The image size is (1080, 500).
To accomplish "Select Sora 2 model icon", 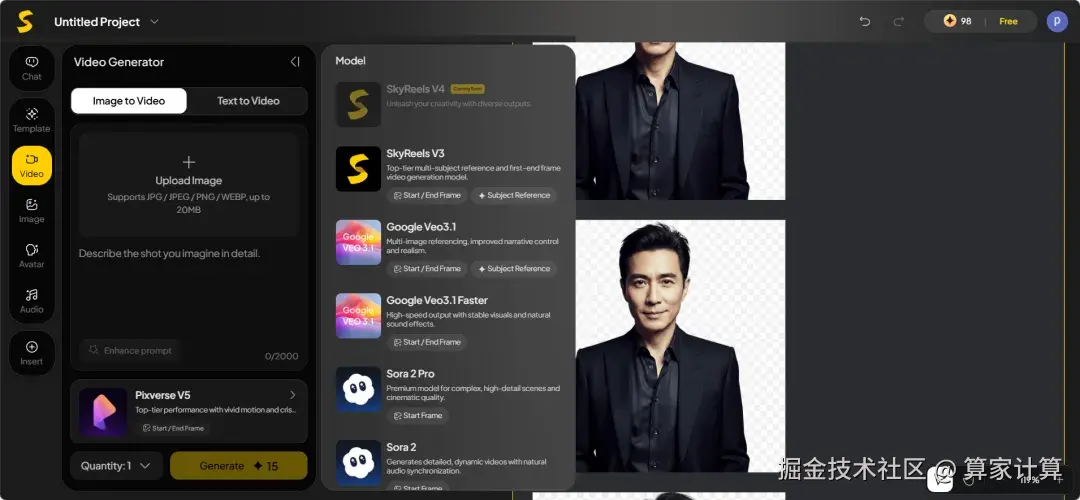I will coord(358,463).
